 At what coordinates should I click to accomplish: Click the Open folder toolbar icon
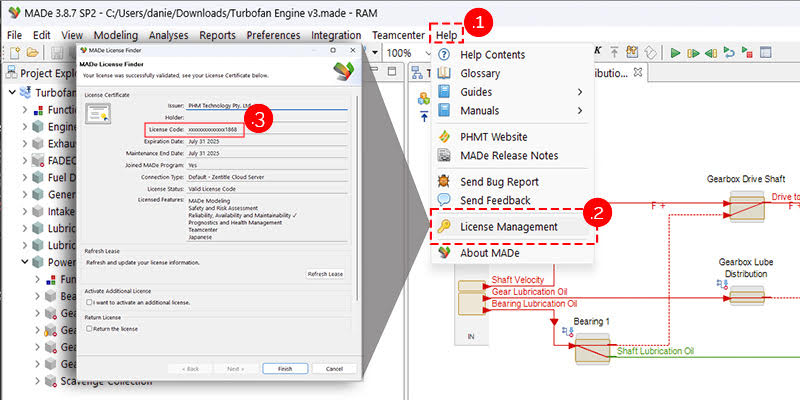pos(33,52)
